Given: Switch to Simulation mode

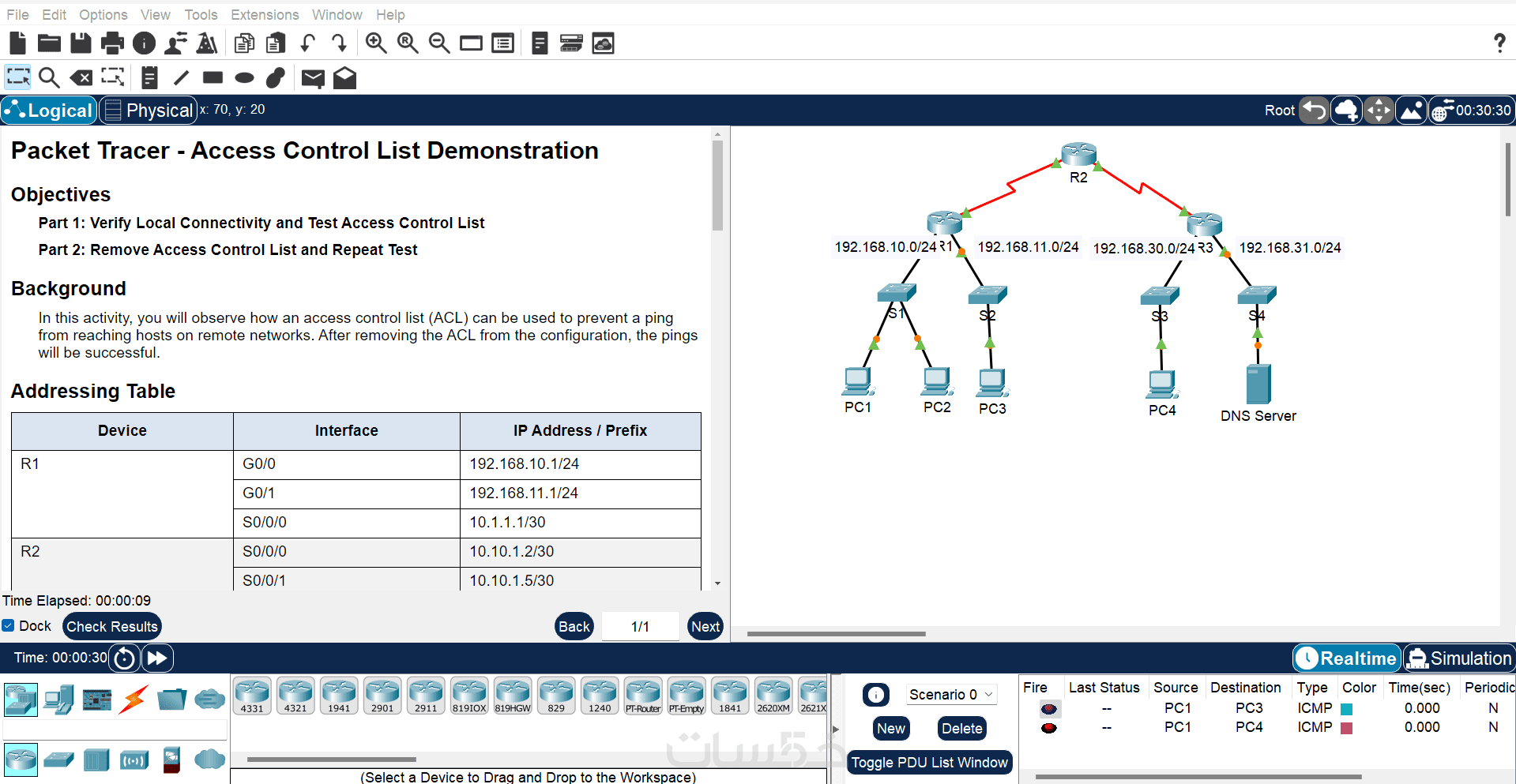Looking at the screenshot, I should pyautogui.click(x=1459, y=658).
